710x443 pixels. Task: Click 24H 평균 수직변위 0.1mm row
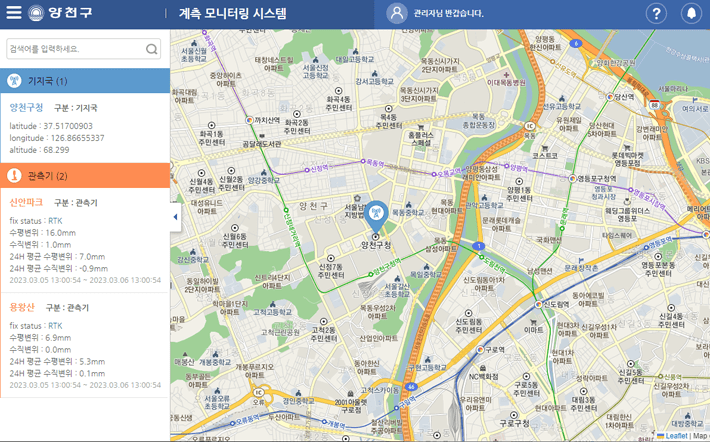(57, 374)
